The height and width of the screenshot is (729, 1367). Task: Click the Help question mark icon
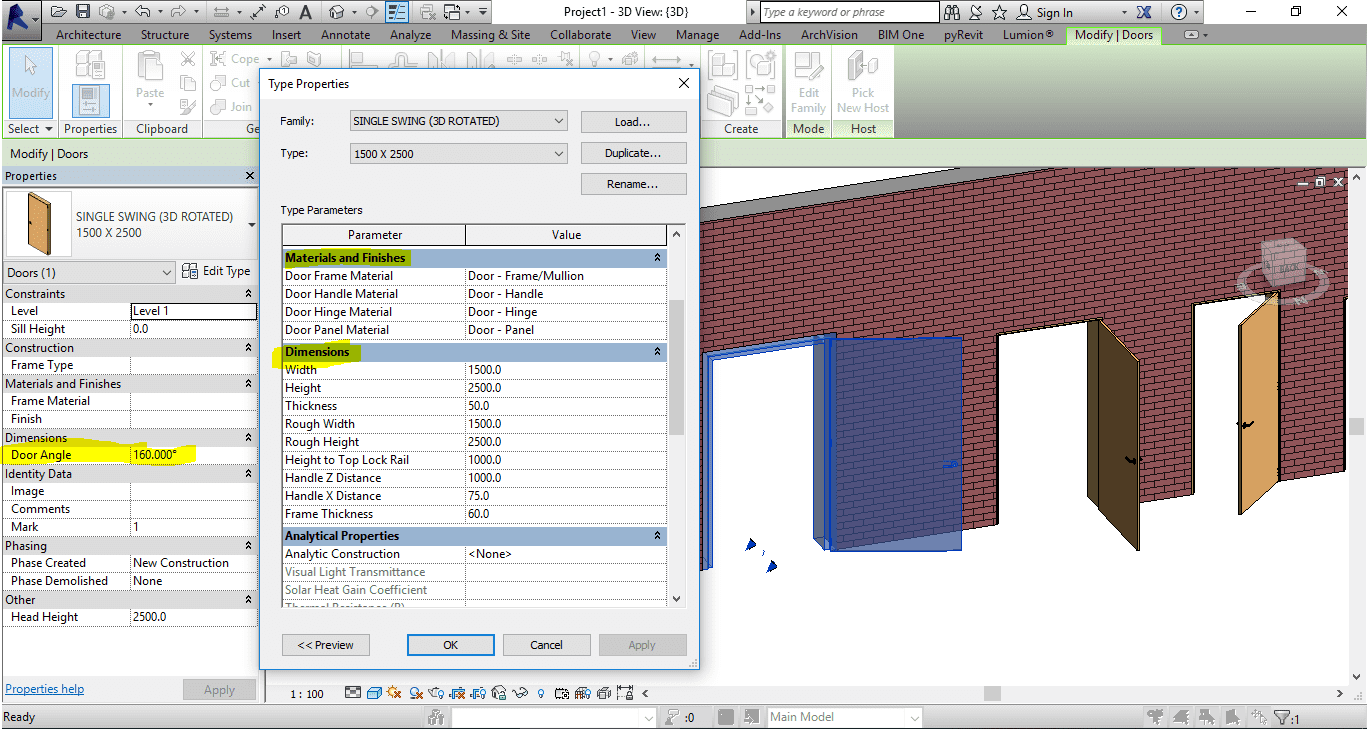point(1179,12)
